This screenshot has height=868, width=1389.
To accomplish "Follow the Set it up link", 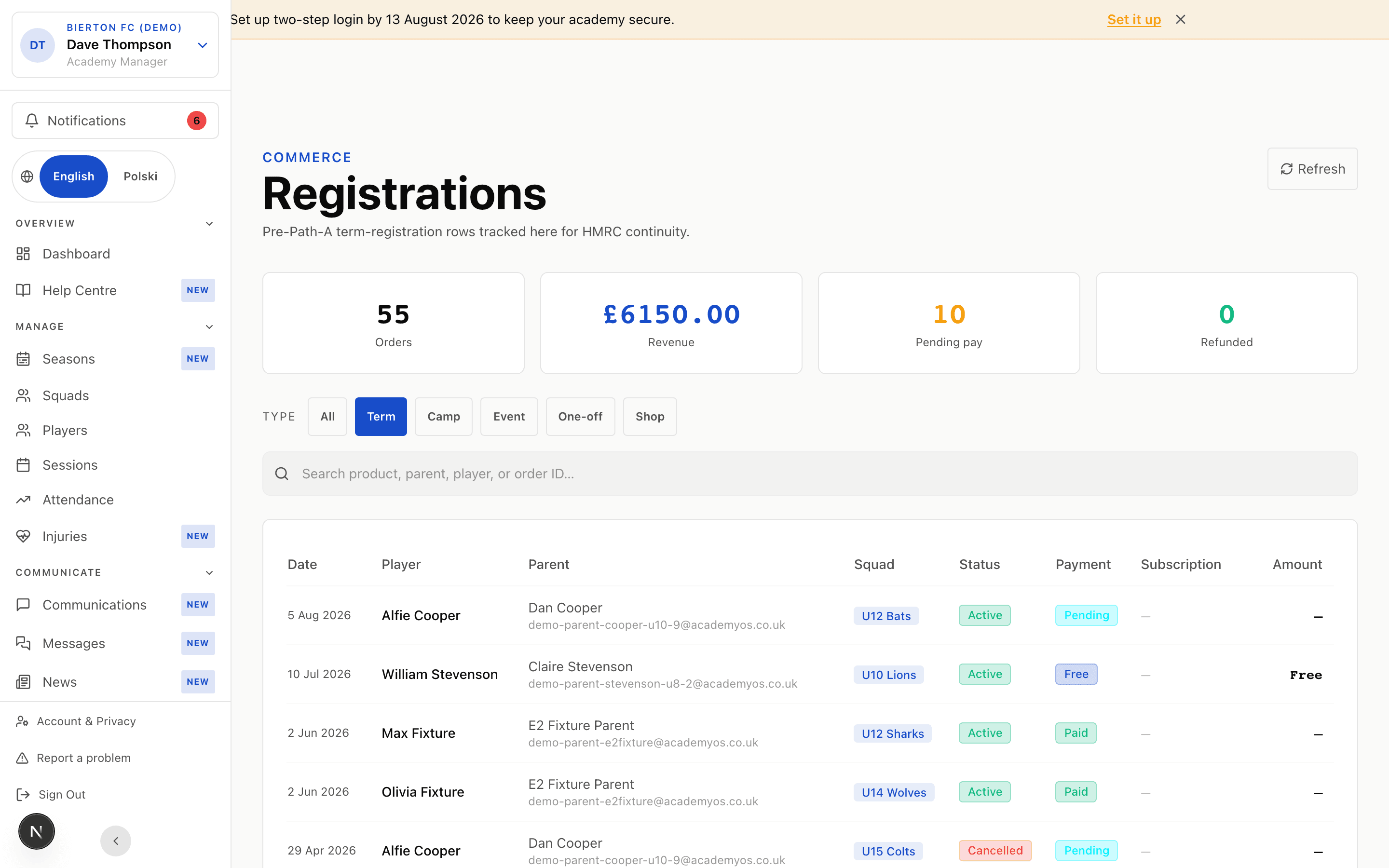I will click(x=1133, y=19).
